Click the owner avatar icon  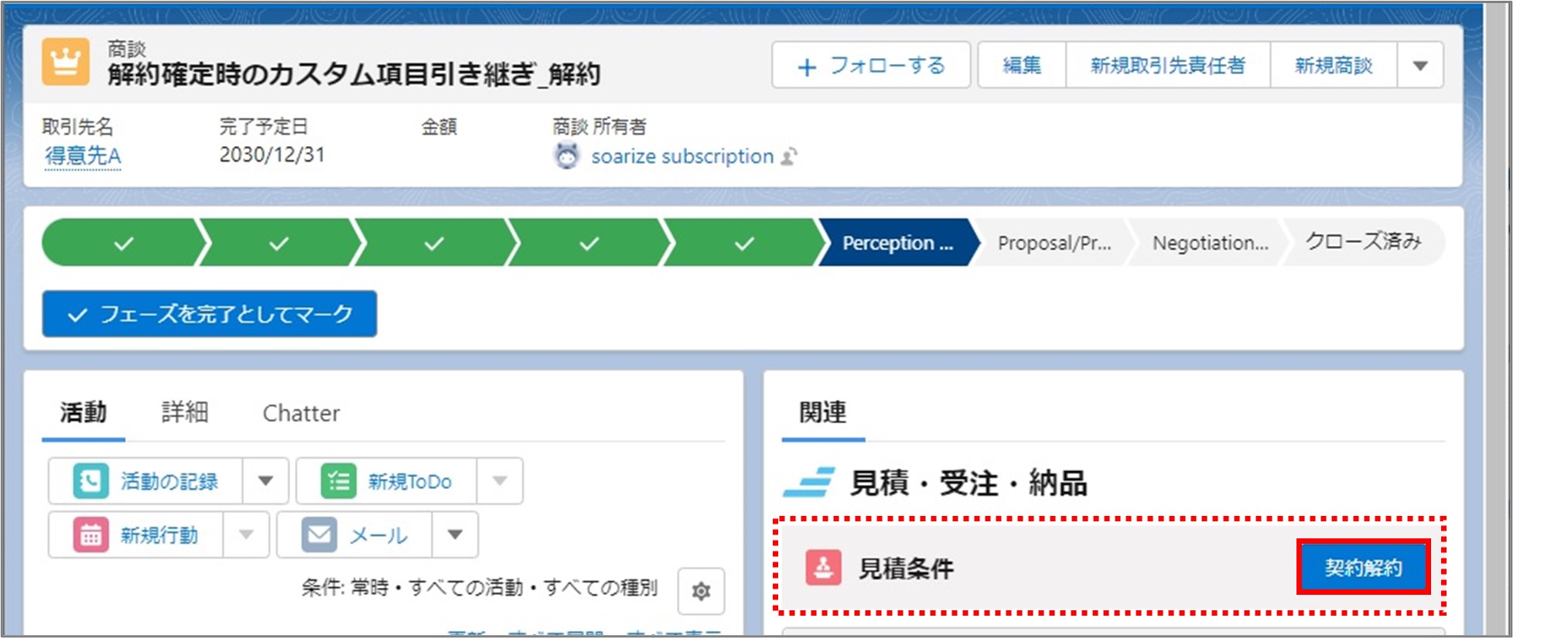pos(567,156)
